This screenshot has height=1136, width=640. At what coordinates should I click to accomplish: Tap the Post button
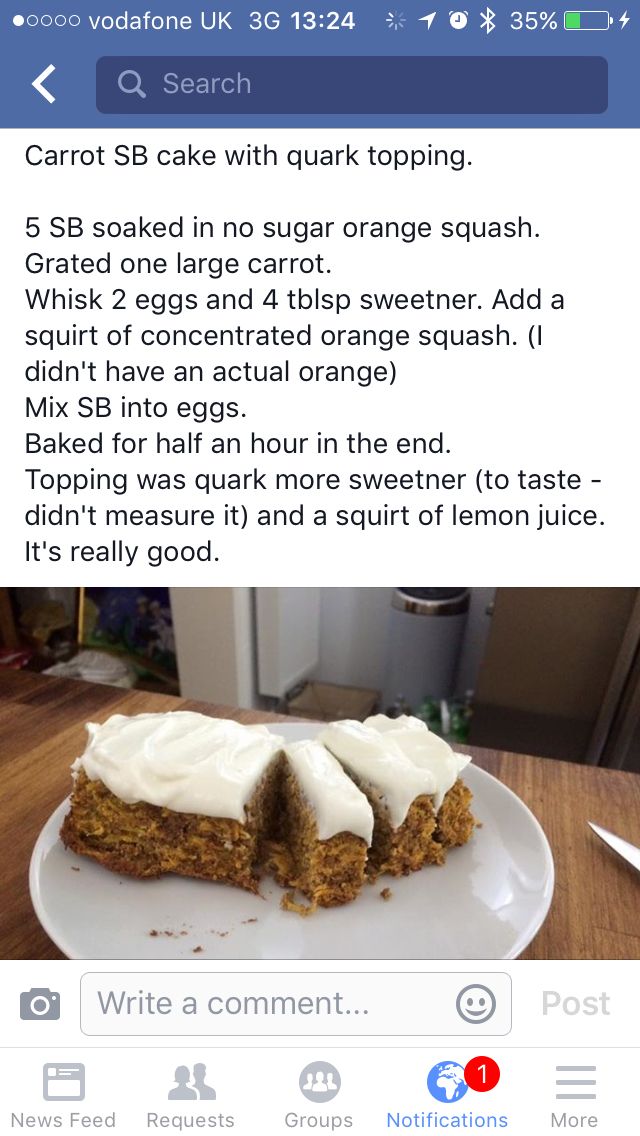coord(575,1003)
